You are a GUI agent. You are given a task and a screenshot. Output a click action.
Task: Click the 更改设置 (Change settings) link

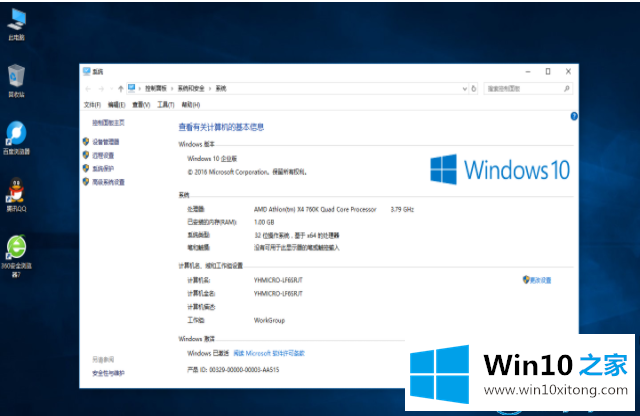[x=540, y=280]
